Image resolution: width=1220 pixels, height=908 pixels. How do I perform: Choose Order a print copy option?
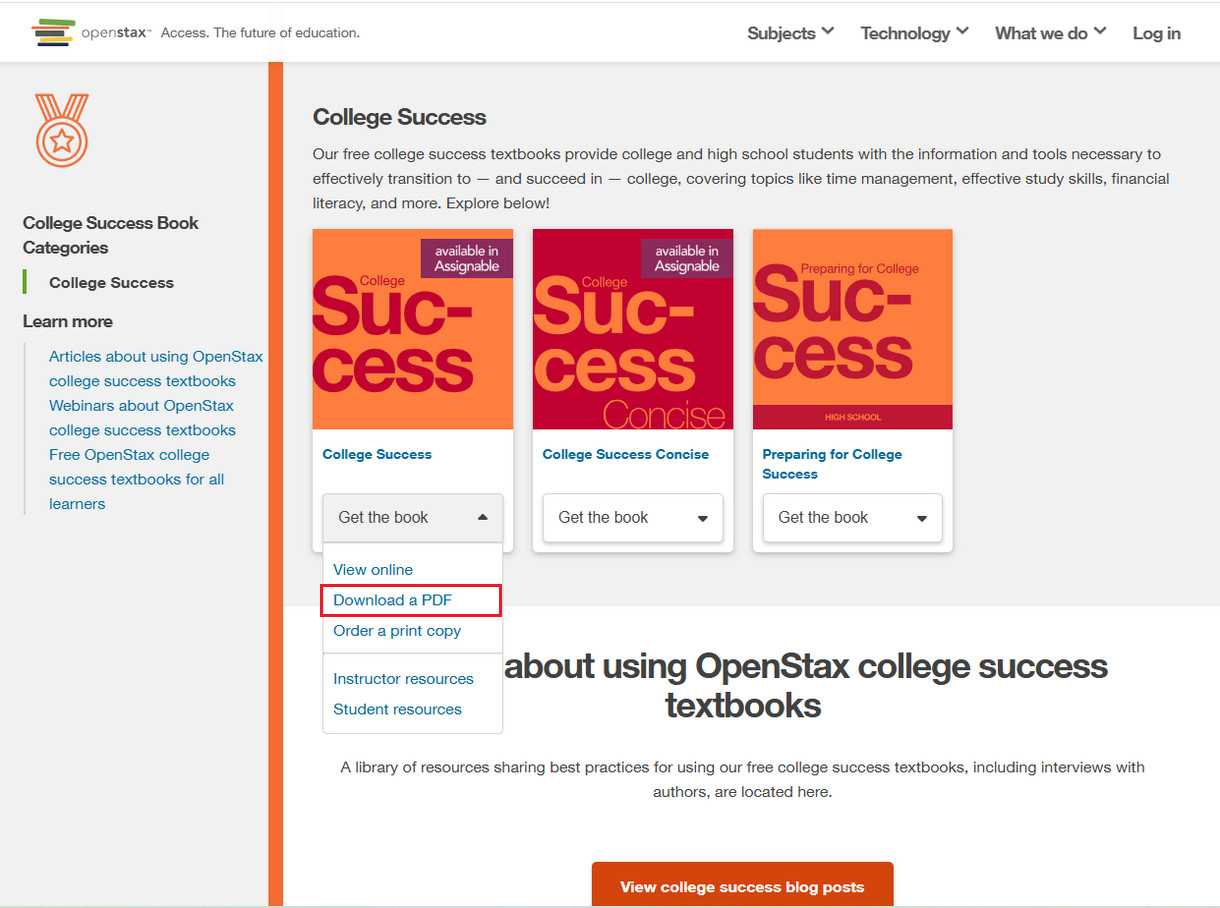coord(397,631)
